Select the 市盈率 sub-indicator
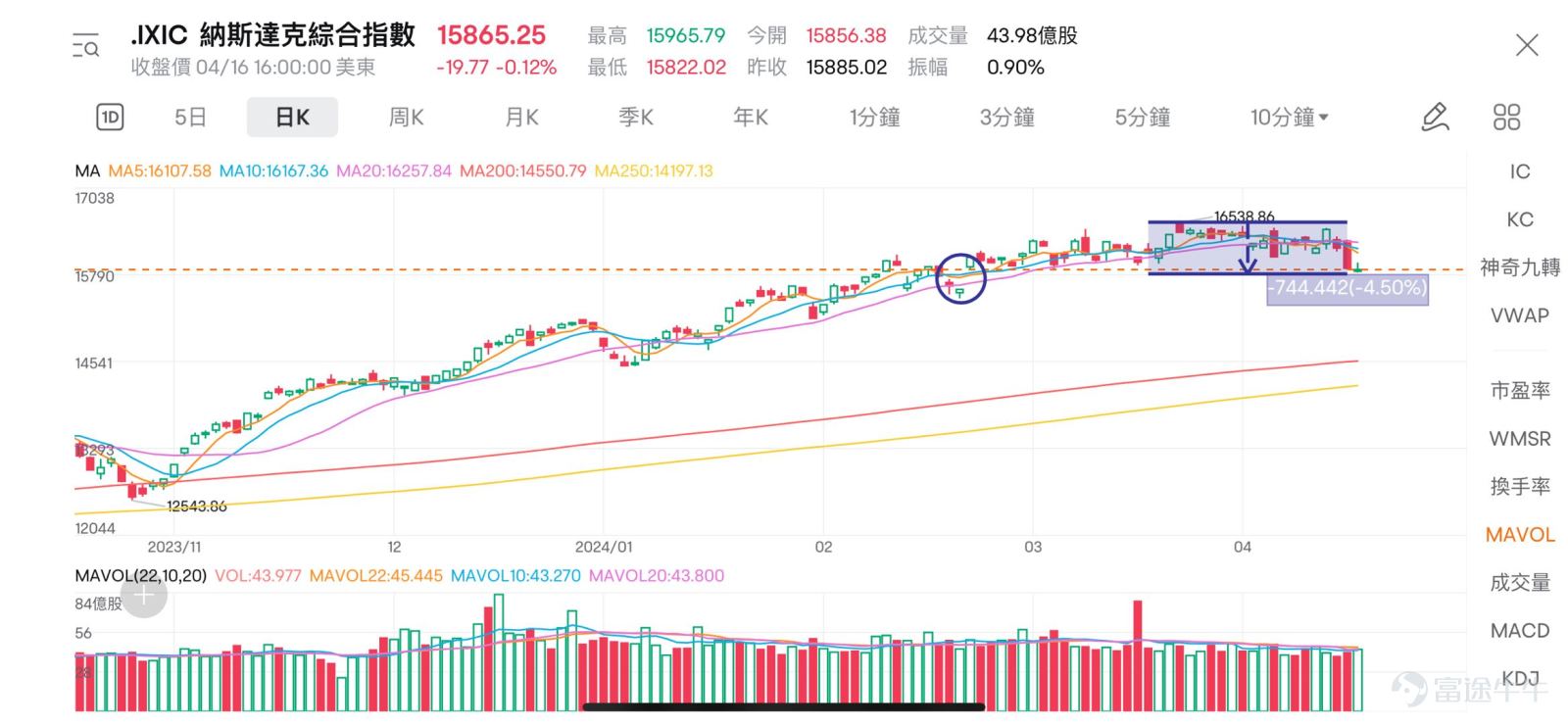Viewport: 1568px width, 725px height. 1520,390
